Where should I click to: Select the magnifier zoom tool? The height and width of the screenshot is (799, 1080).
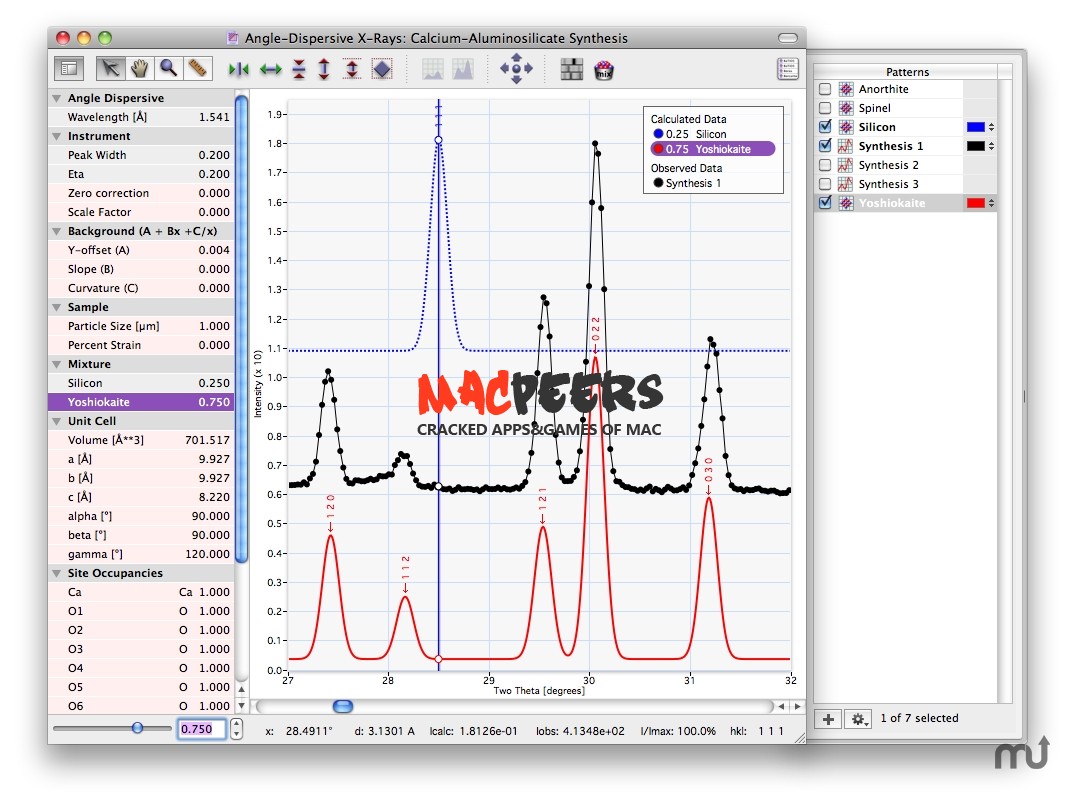click(x=169, y=68)
